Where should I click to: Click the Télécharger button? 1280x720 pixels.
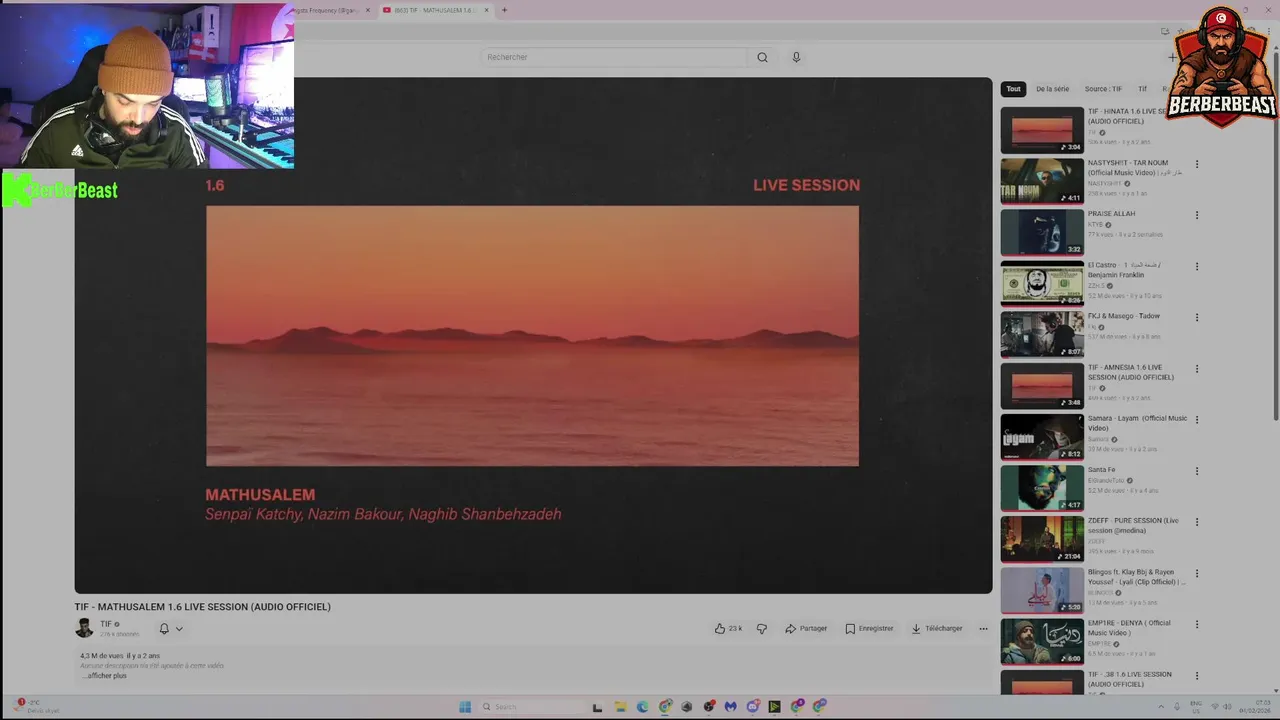(937, 629)
